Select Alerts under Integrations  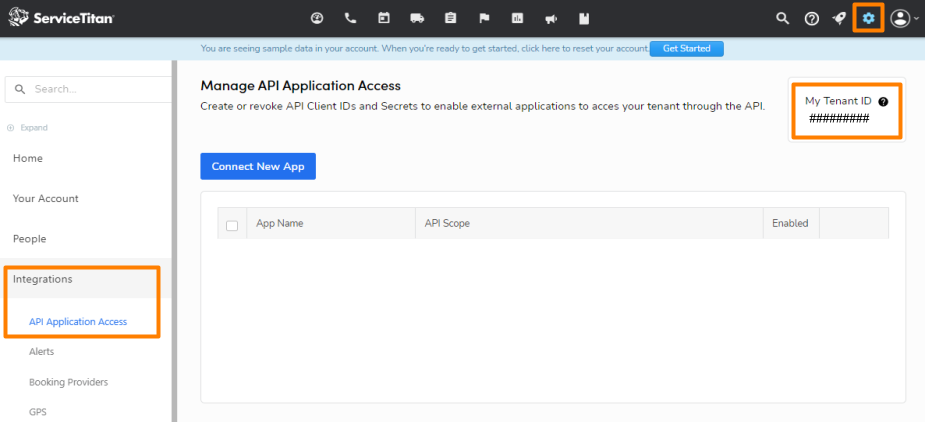pyautogui.click(x=41, y=351)
